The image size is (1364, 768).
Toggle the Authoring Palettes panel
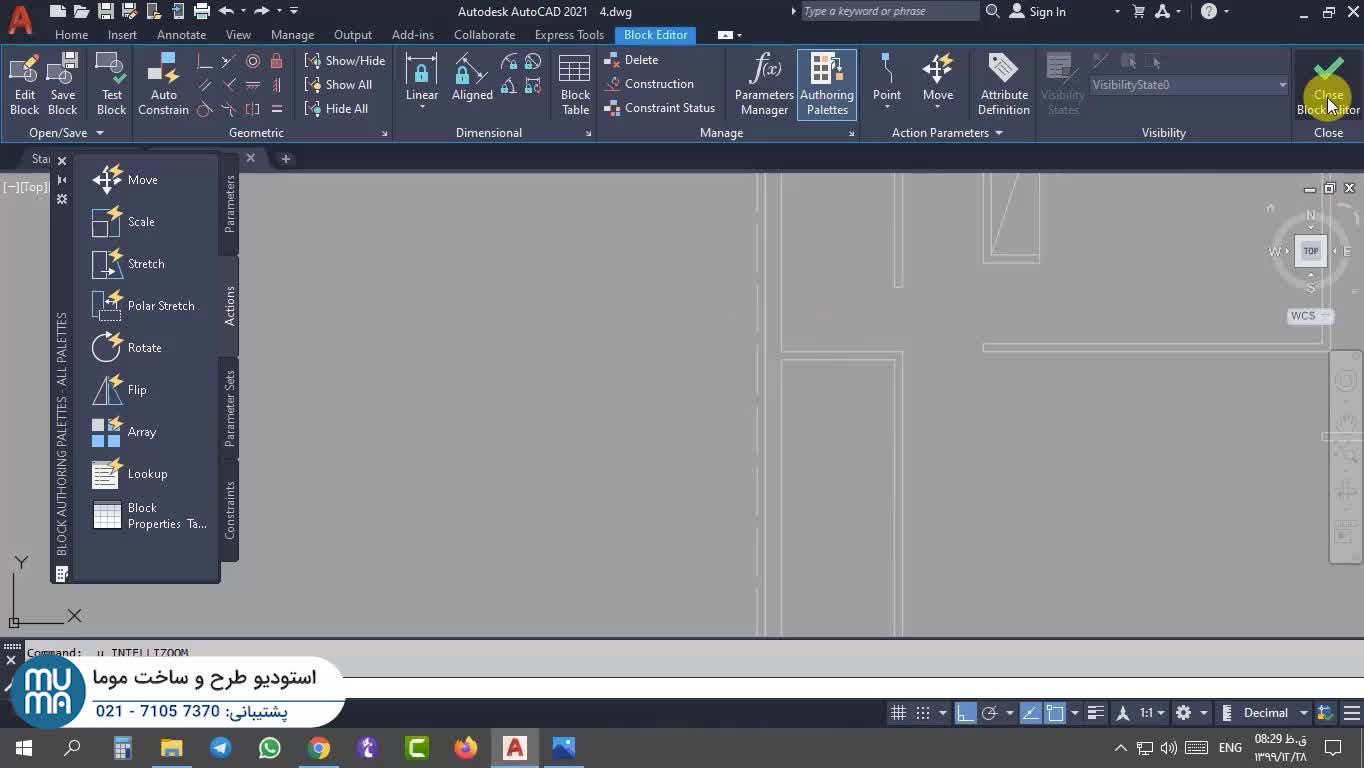pyautogui.click(x=826, y=84)
